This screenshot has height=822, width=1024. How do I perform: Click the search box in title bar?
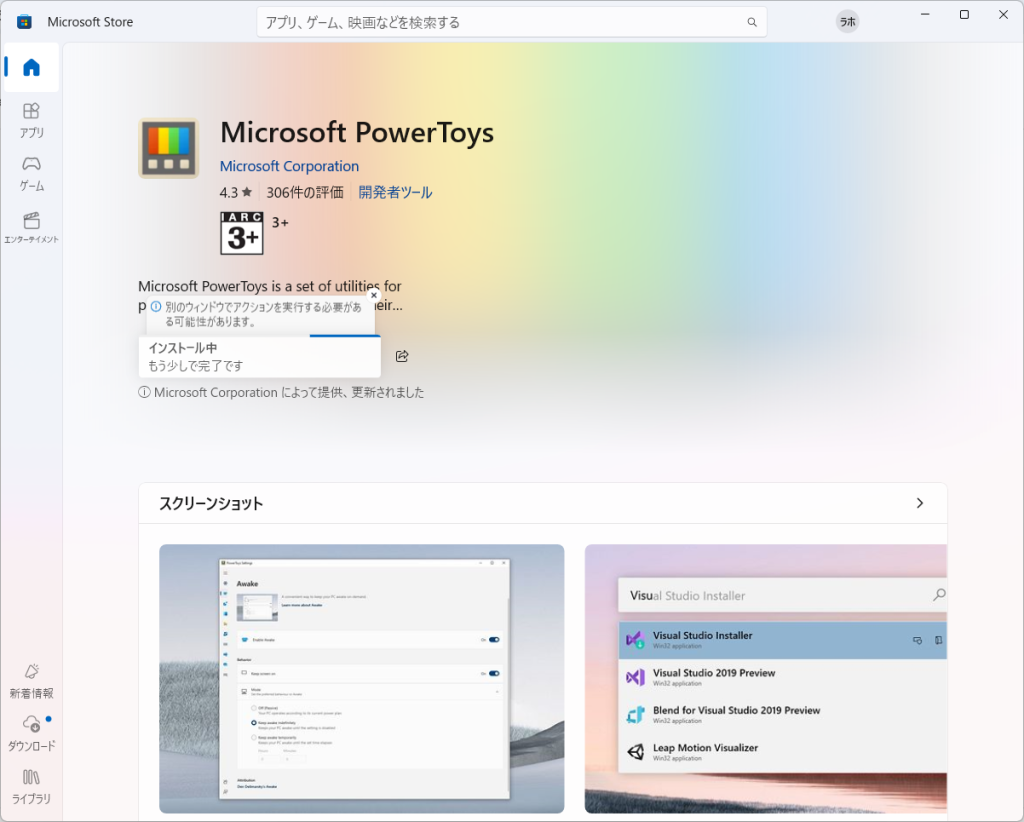tap(500, 22)
